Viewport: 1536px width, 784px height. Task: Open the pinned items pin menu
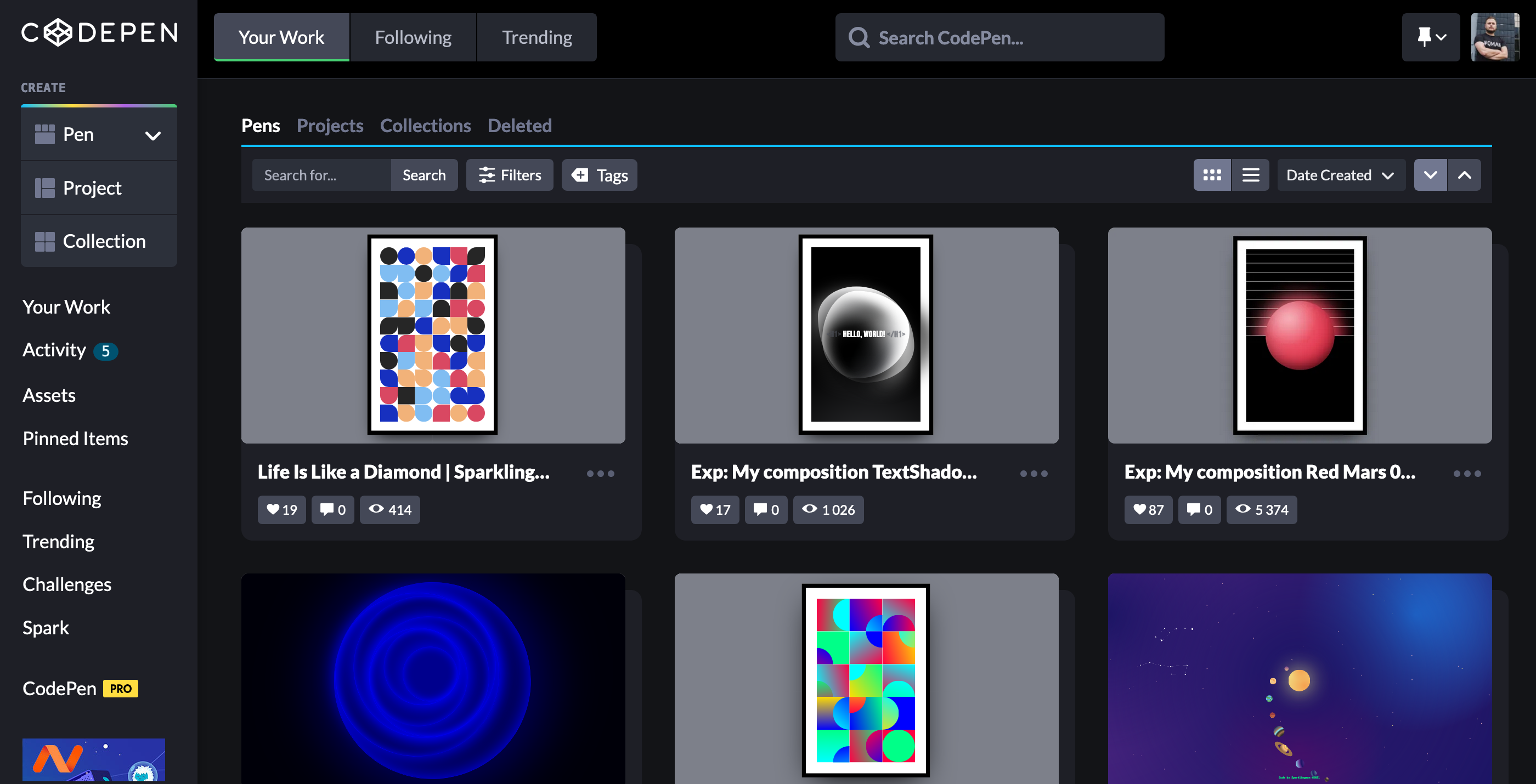click(1431, 37)
